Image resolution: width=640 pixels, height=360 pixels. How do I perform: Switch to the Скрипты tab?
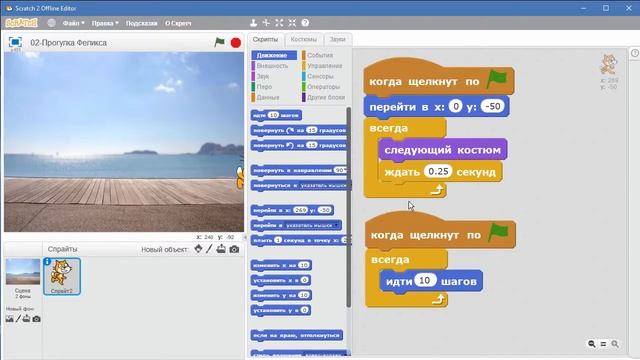[265, 40]
